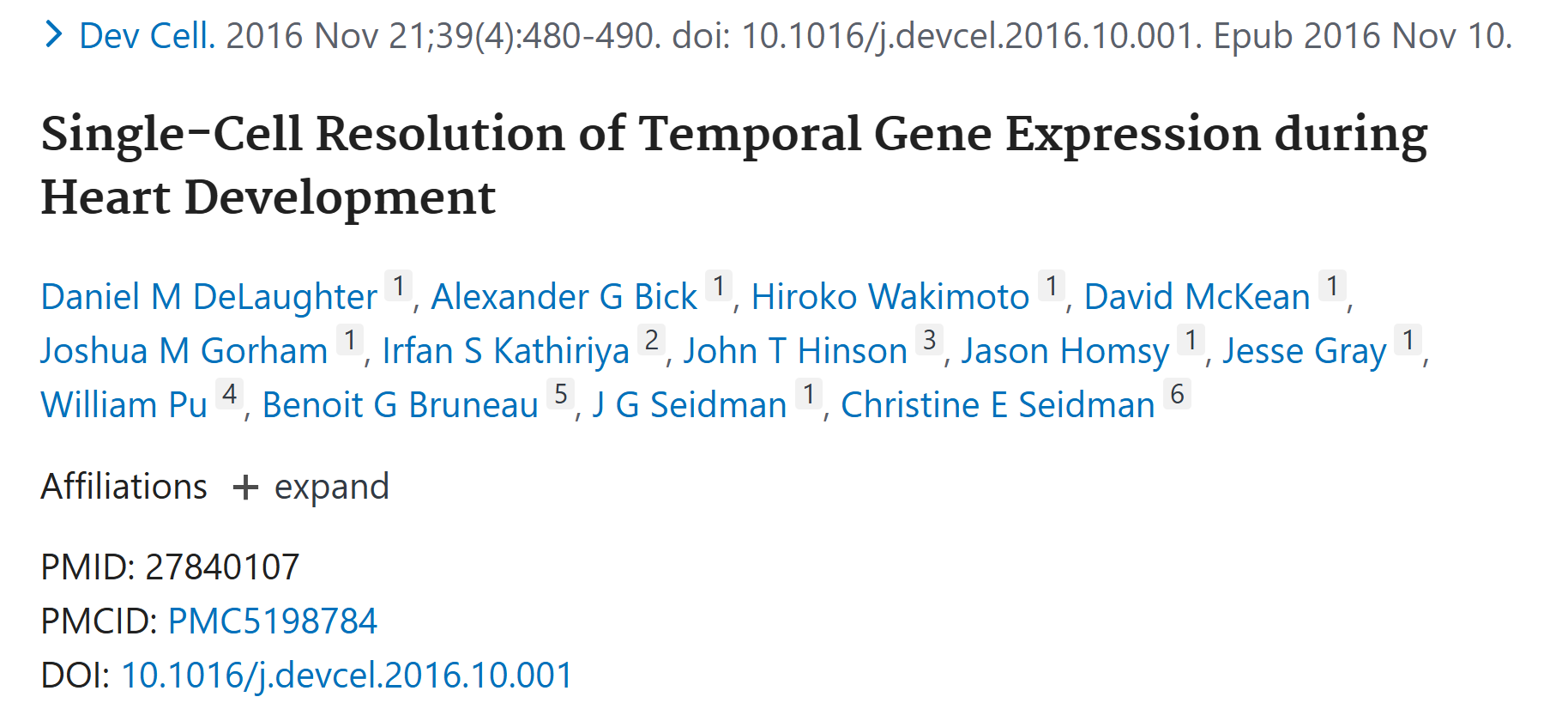
Task: Click John T Hinson author name
Action: pyautogui.click(x=795, y=351)
